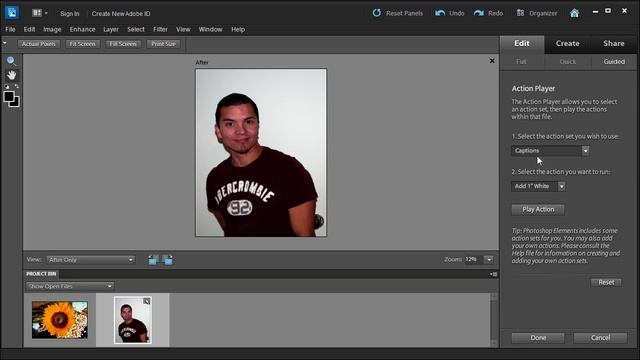Open the Organizer

pyautogui.click(x=537, y=13)
